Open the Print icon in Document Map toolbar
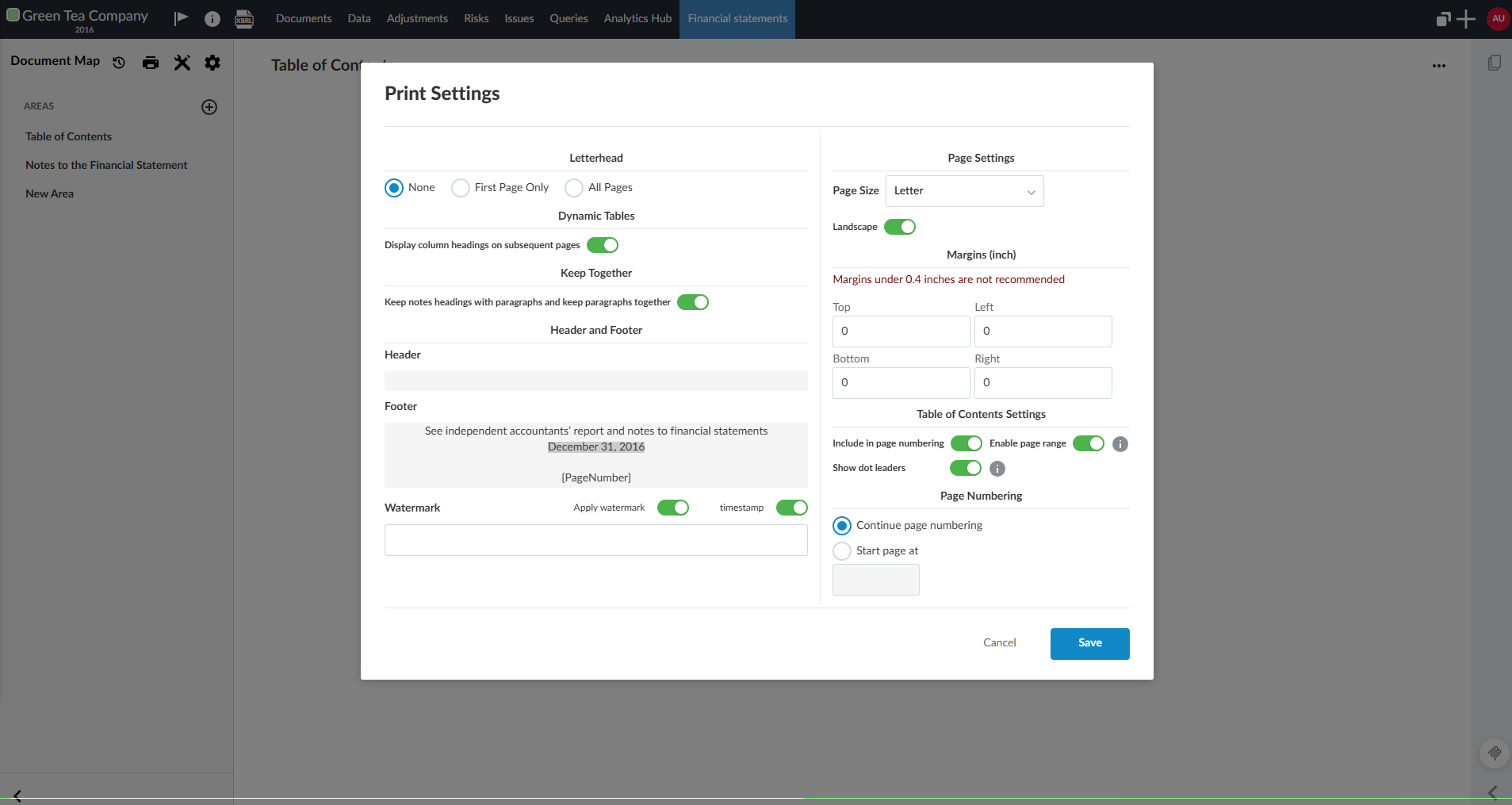The width and height of the screenshot is (1512, 805). (150, 63)
